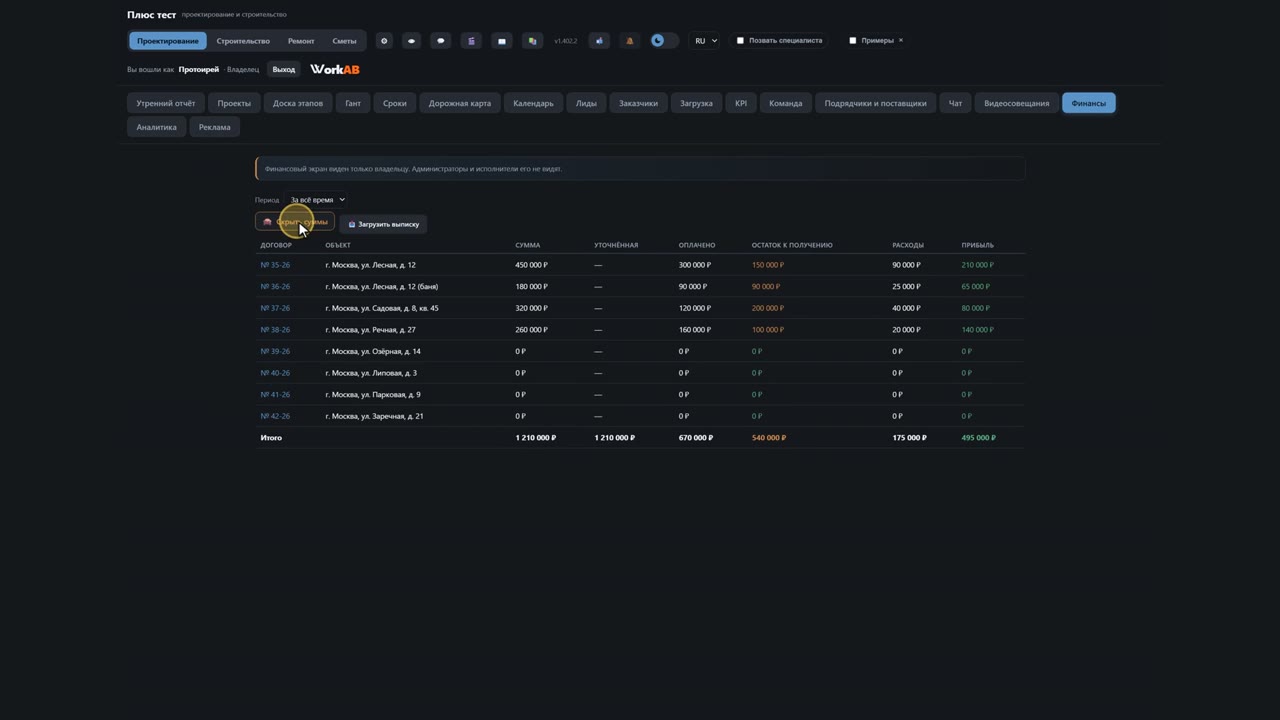Click the Итого profit value 495 000 ₽
Viewport: 1280px width, 720px height.
(978, 438)
